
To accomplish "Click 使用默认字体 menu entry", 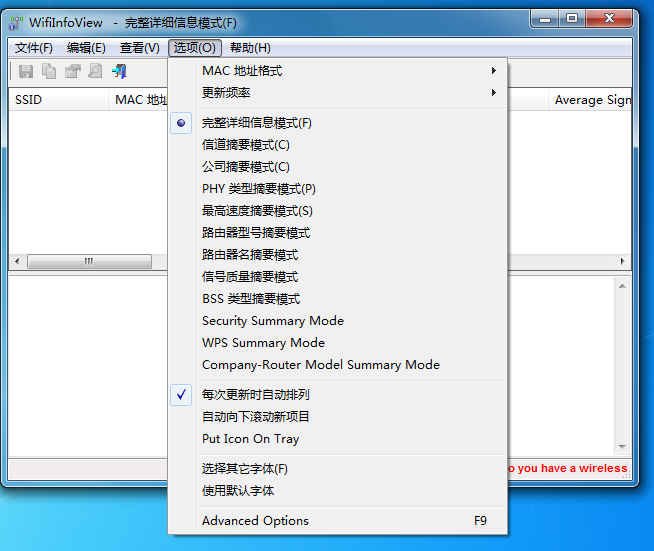I will click(x=338, y=491).
